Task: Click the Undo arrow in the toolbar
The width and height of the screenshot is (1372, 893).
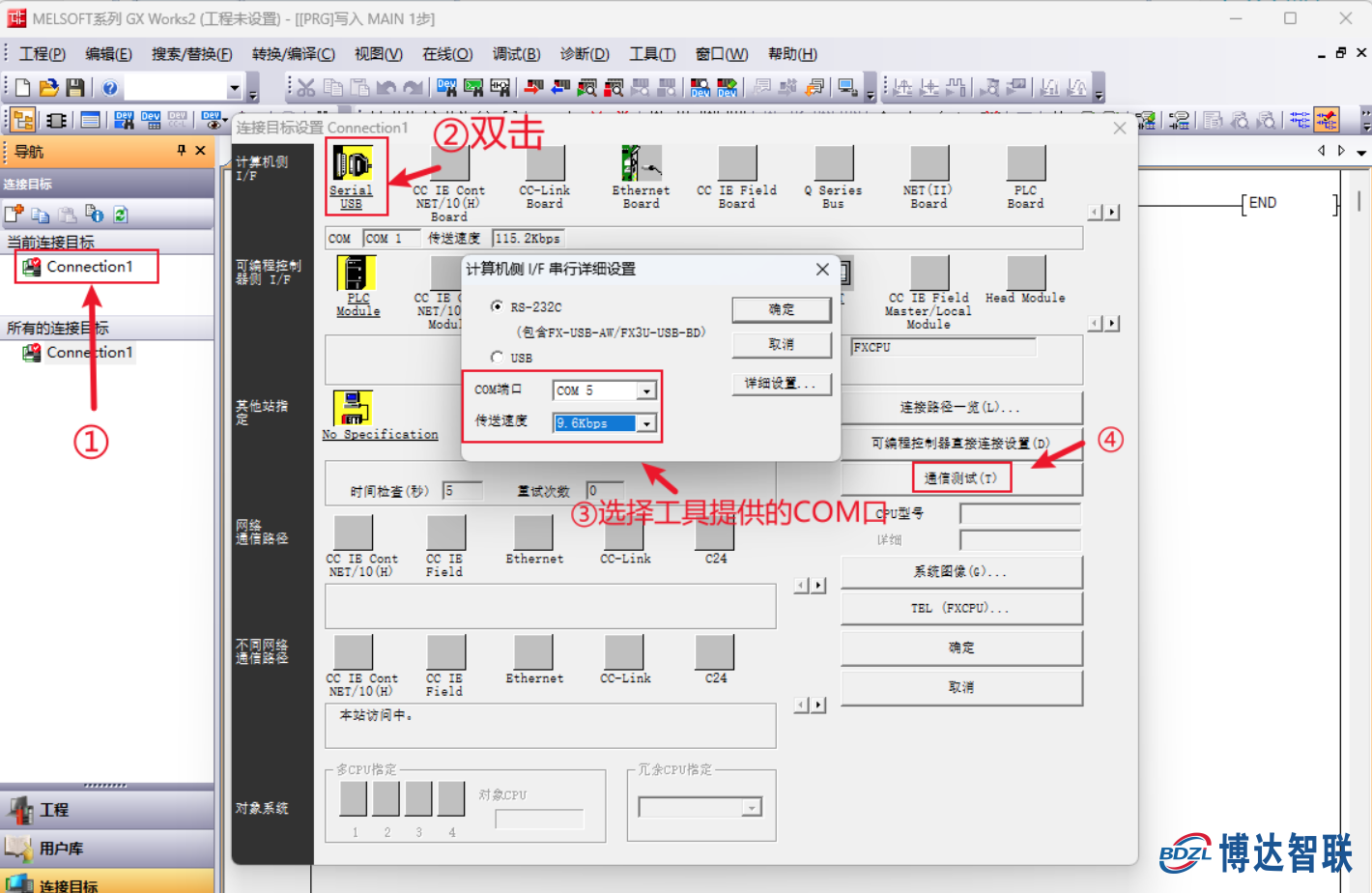Action: pos(386,88)
